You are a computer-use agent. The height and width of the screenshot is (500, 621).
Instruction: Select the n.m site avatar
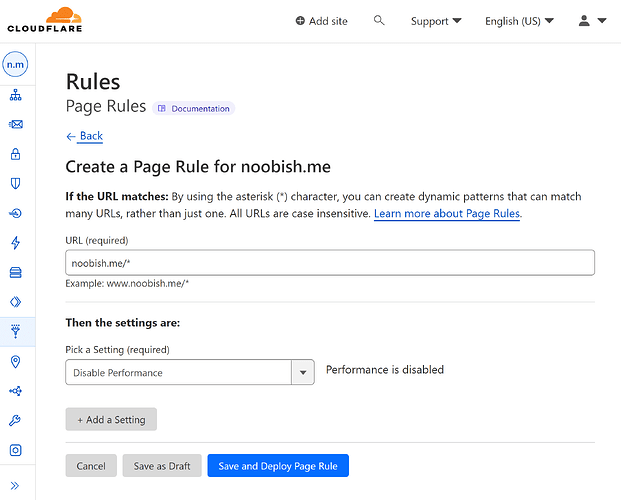[x=15, y=64]
